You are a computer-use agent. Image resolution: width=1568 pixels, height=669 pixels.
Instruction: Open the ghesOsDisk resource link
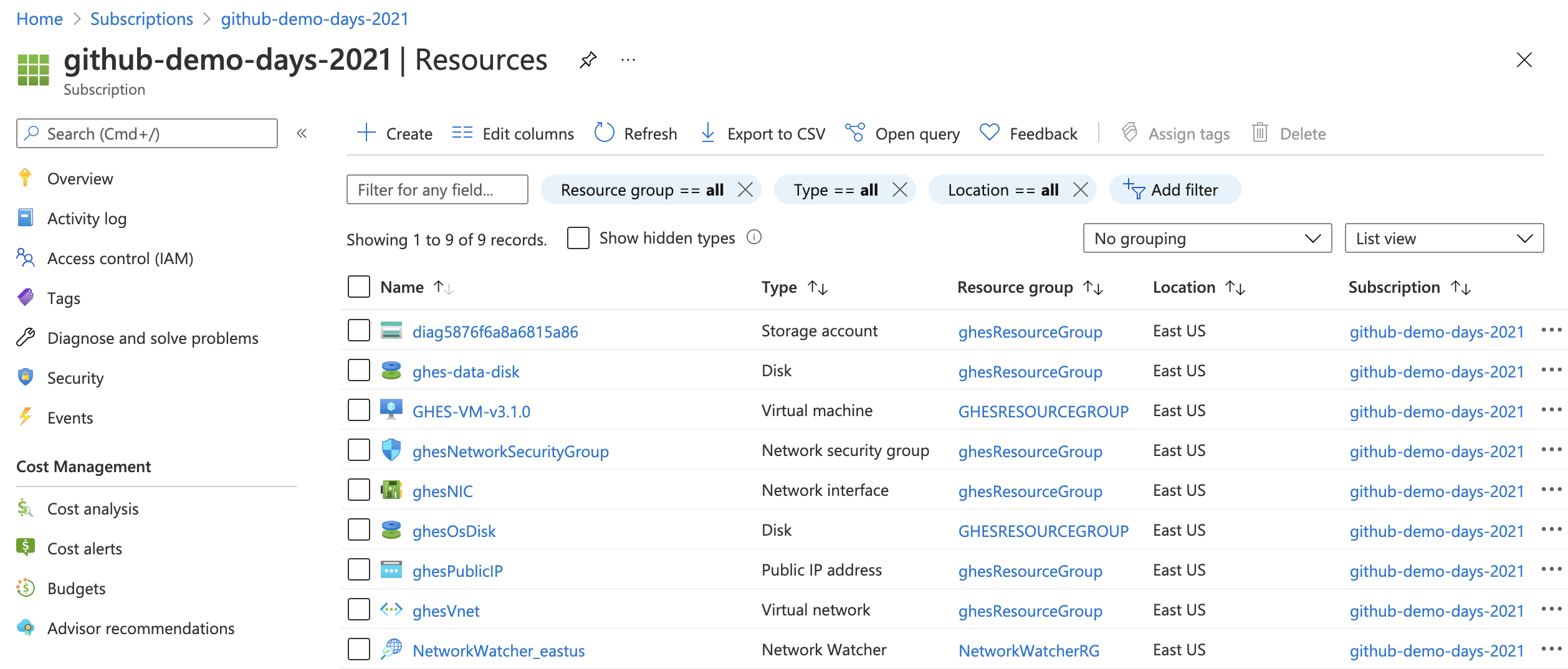[x=454, y=531]
